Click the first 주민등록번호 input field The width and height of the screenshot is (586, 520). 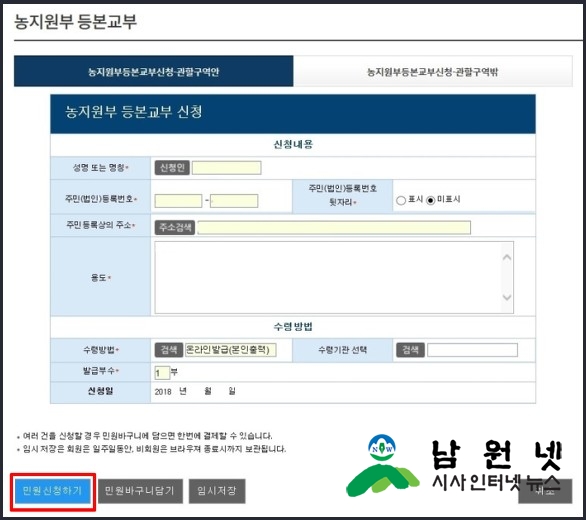(x=178, y=201)
